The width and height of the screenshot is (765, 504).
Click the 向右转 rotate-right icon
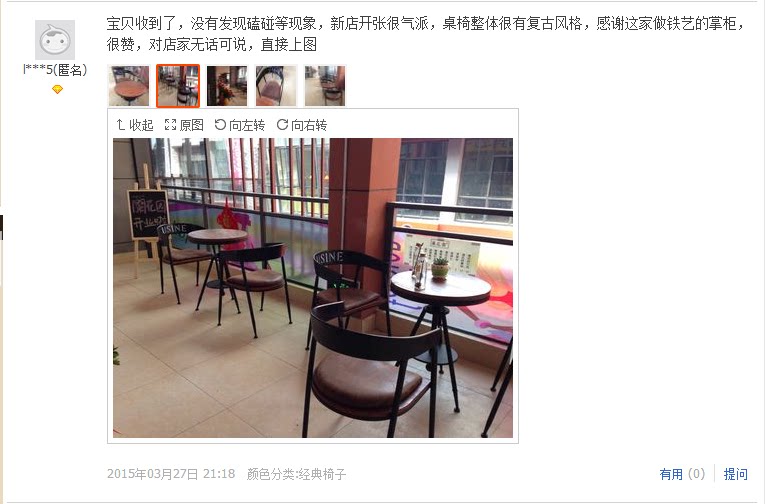[x=282, y=125]
